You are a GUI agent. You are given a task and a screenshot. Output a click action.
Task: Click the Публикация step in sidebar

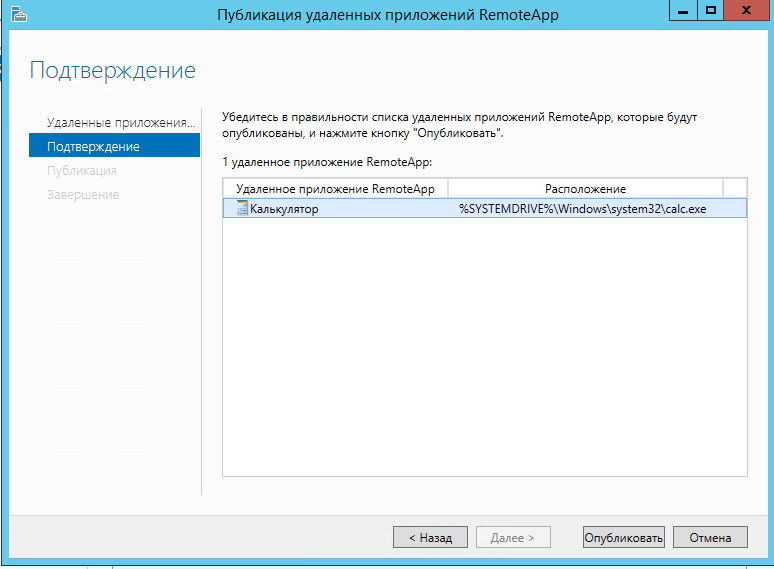[x=82, y=171]
